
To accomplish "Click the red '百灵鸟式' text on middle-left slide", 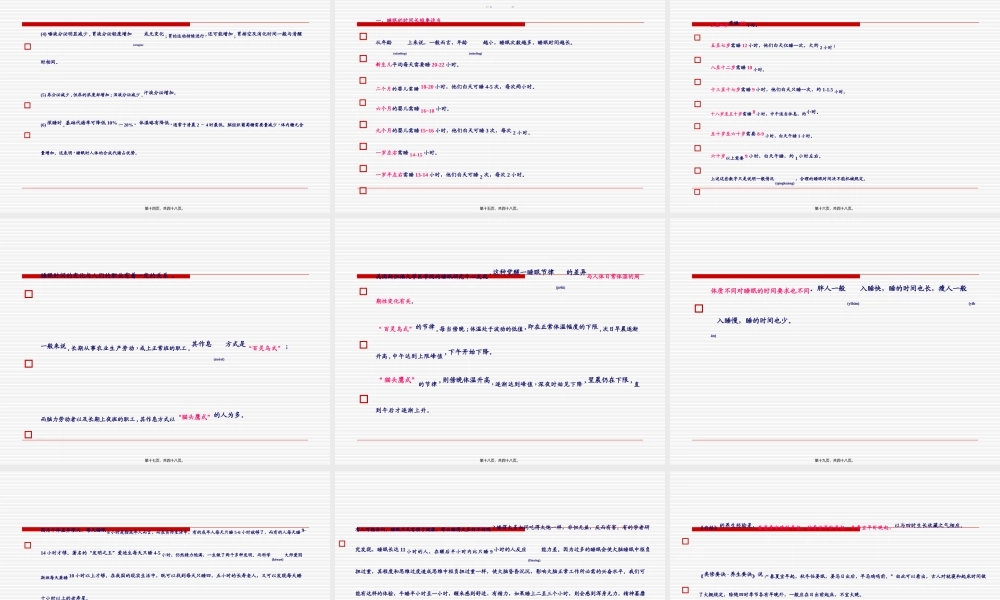I will pyautogui.click(x=266, y=346).
